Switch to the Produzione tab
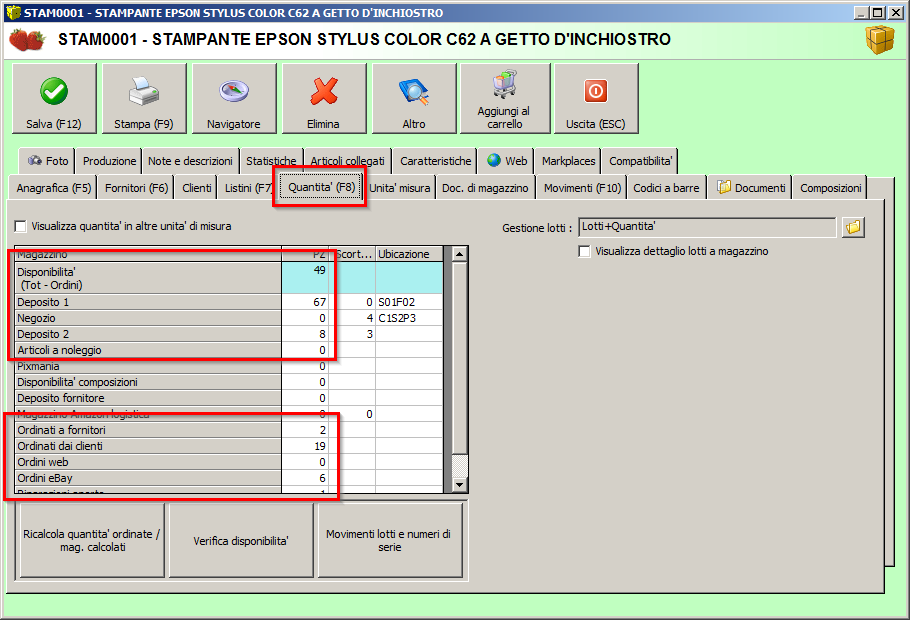Viewport: 910px width, 620px height. click(x=109, y=161)
